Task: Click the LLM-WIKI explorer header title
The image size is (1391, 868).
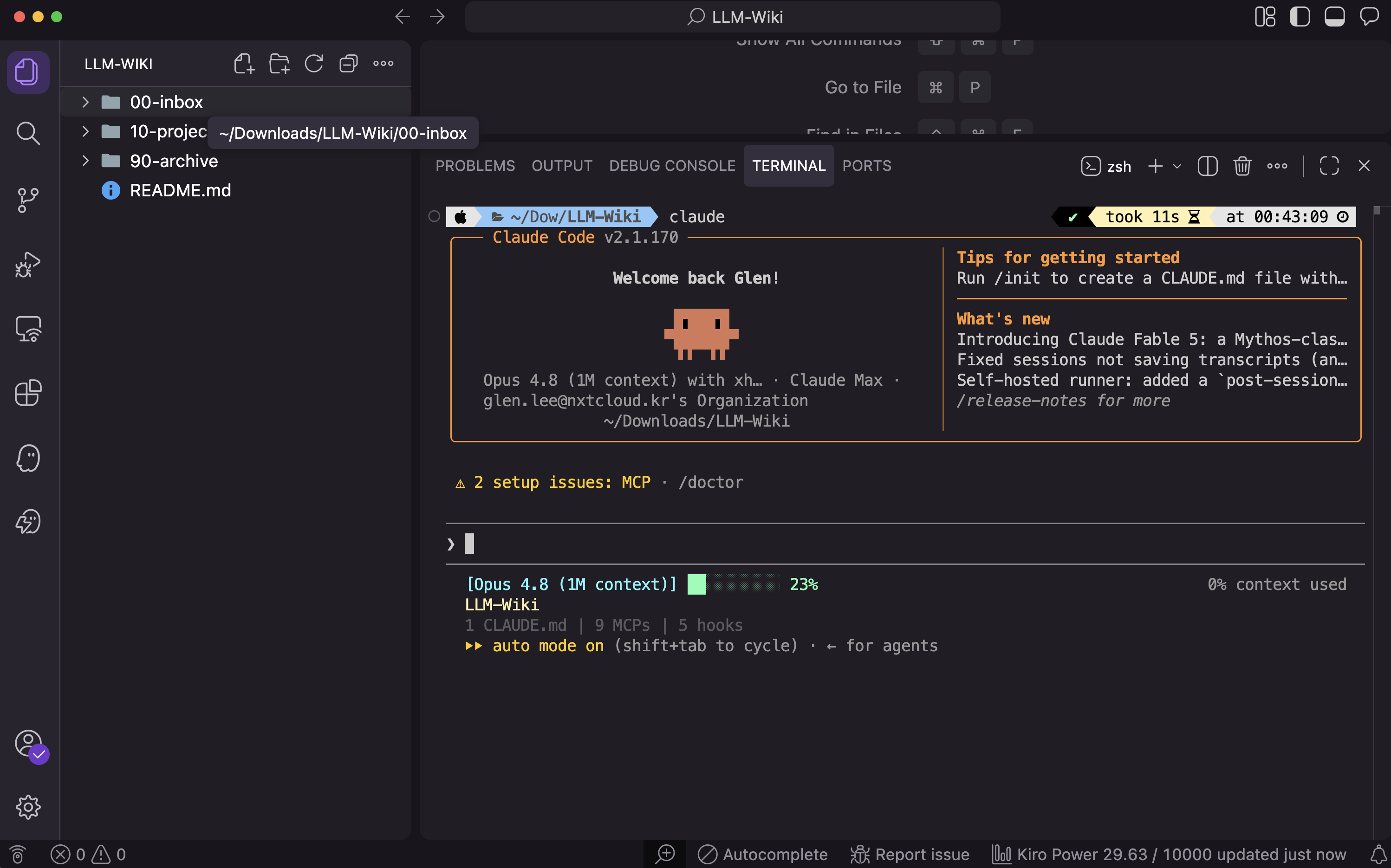Action: [x=119, y=64]
